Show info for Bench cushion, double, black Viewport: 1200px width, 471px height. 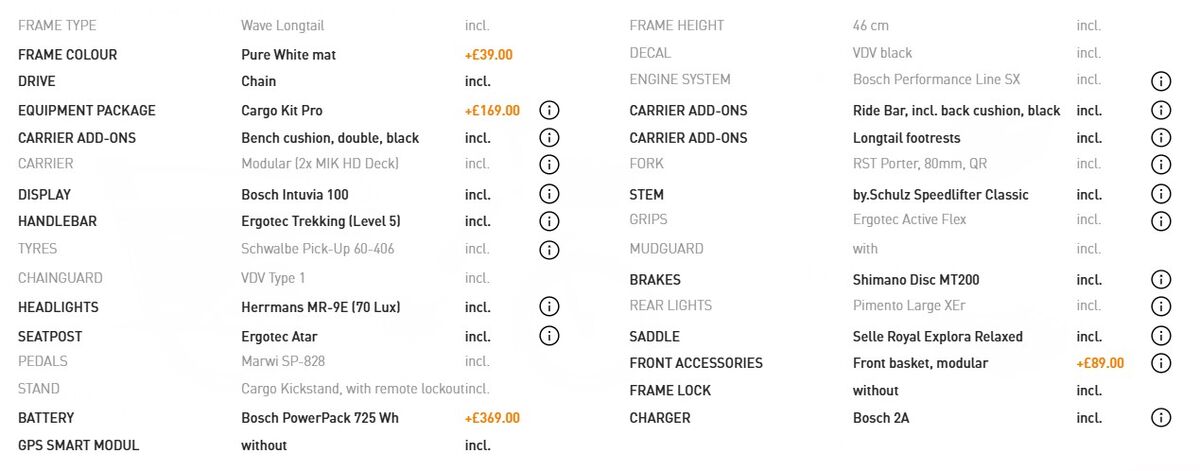coord(549,137)
